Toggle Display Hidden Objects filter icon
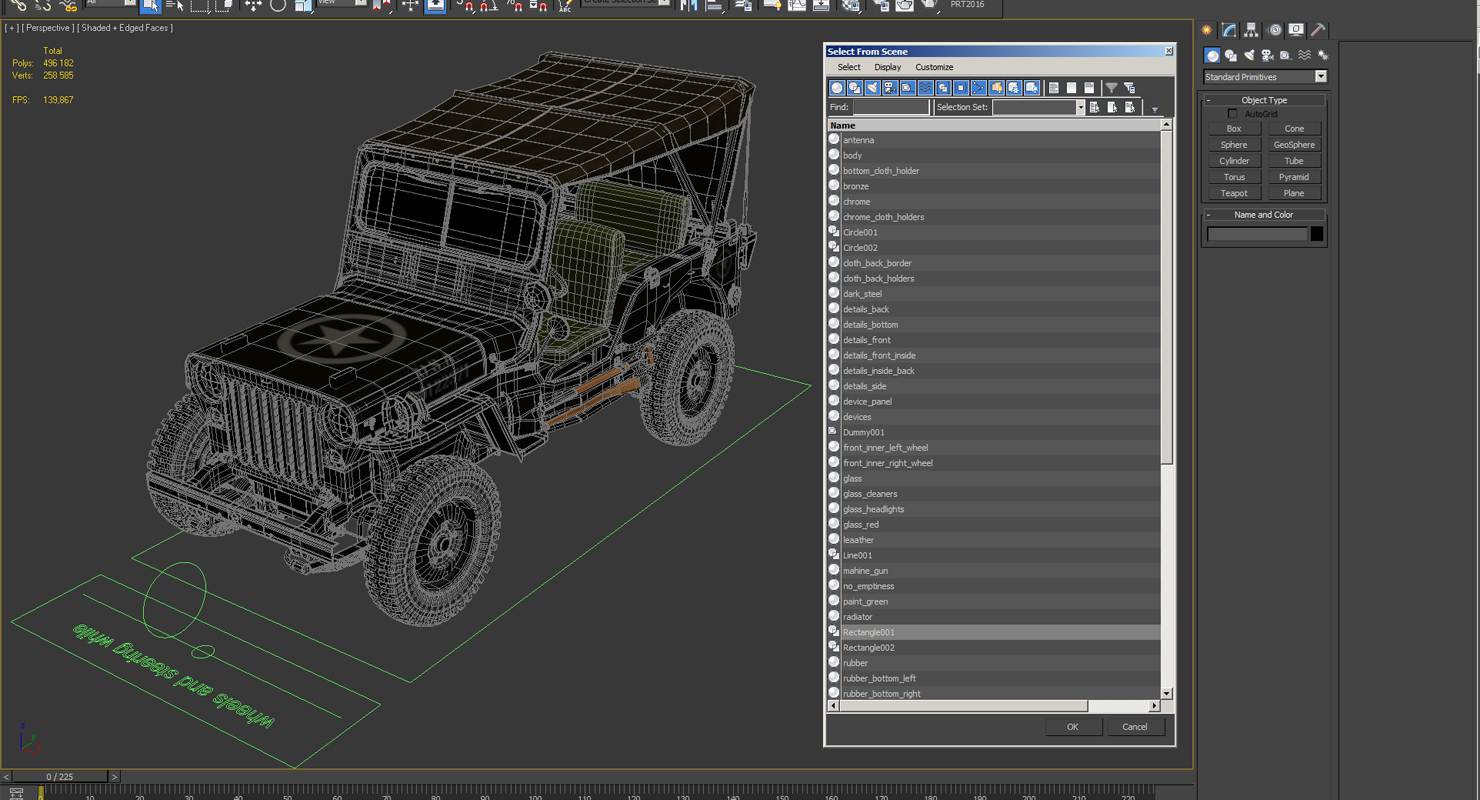The image size is (1480, 800). coord(1032,88)
